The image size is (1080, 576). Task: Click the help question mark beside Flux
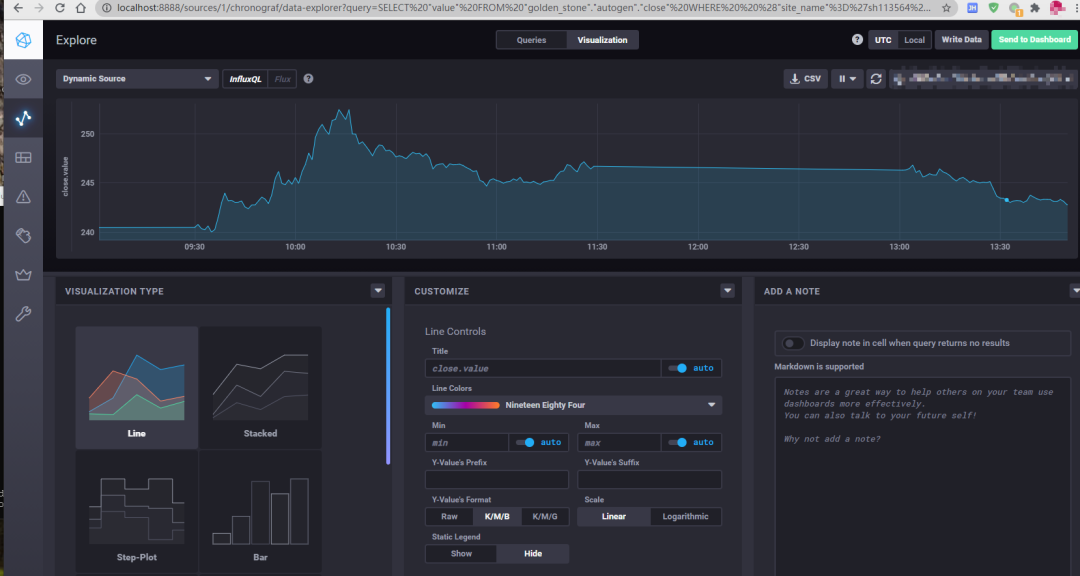point(308,79)
